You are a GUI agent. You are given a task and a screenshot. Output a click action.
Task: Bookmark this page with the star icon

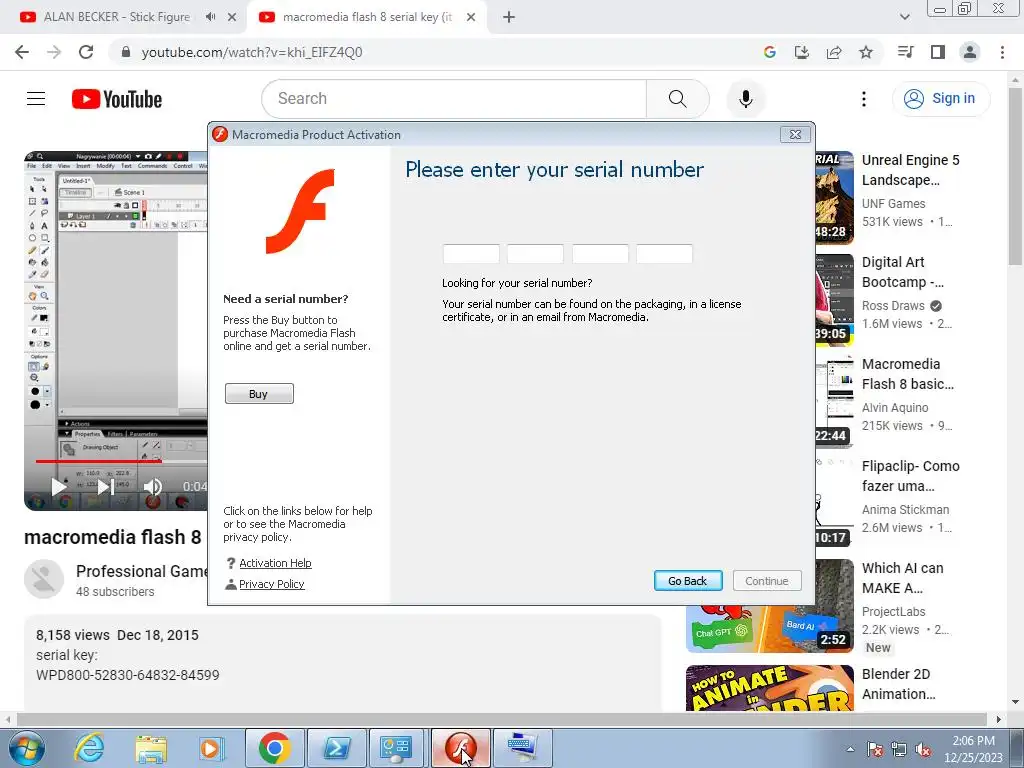[x=866, y=52]
